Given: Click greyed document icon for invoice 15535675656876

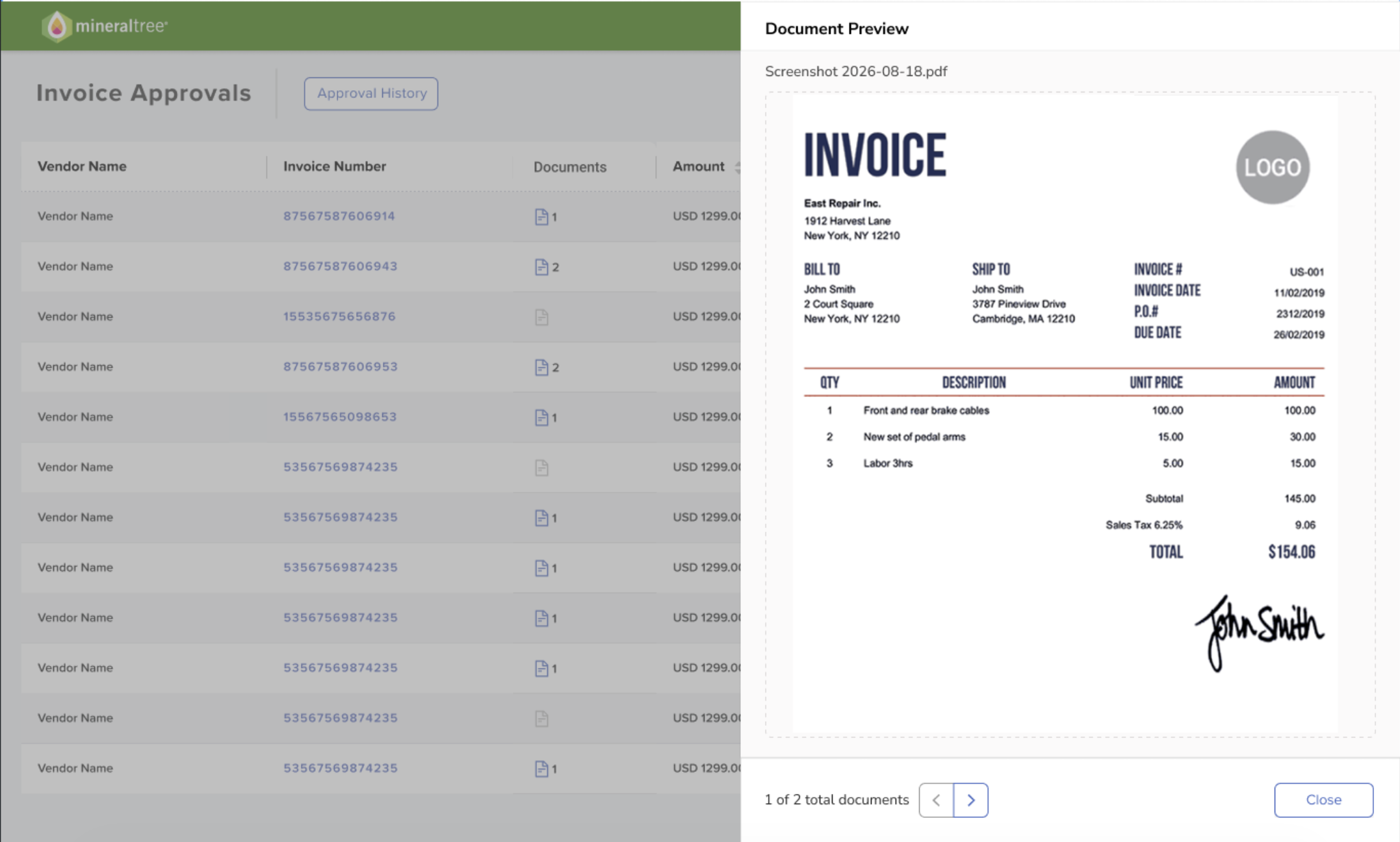Looking at the screenshot, I should [541, 317].
